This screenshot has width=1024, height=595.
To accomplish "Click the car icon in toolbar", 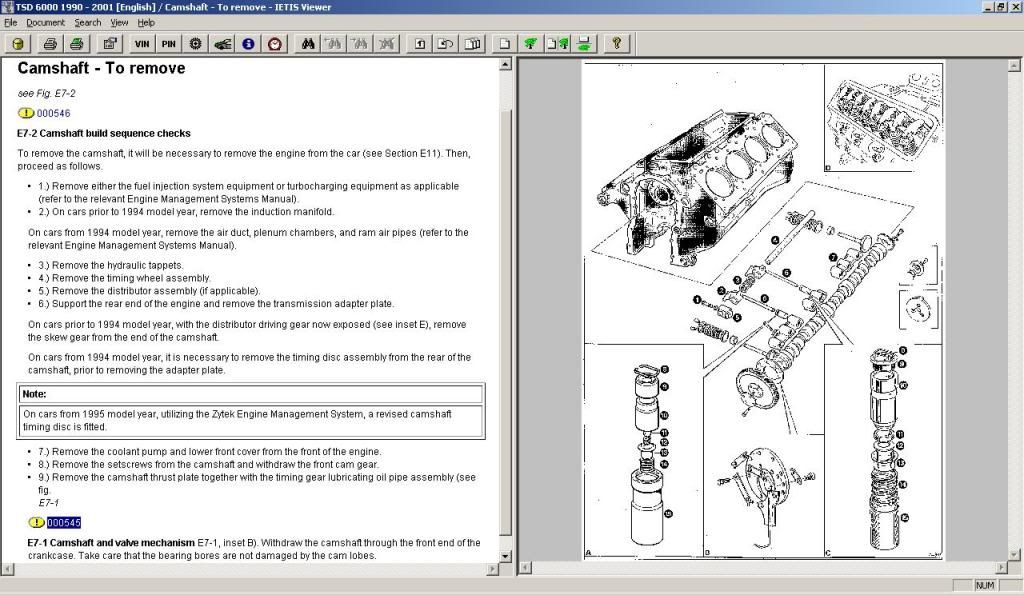I will [x=222, y=44].
